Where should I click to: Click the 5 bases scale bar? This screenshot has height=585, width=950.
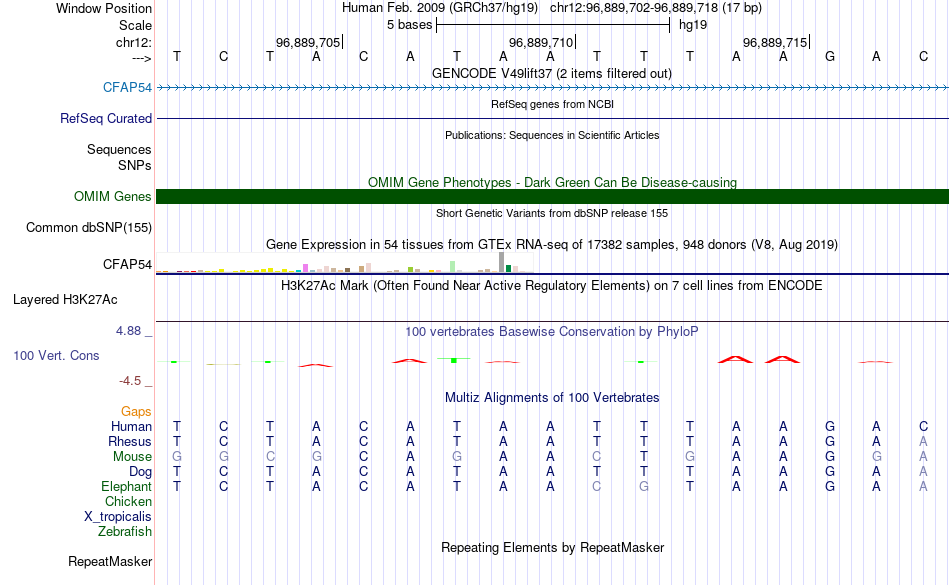click(x=553, y=25)
